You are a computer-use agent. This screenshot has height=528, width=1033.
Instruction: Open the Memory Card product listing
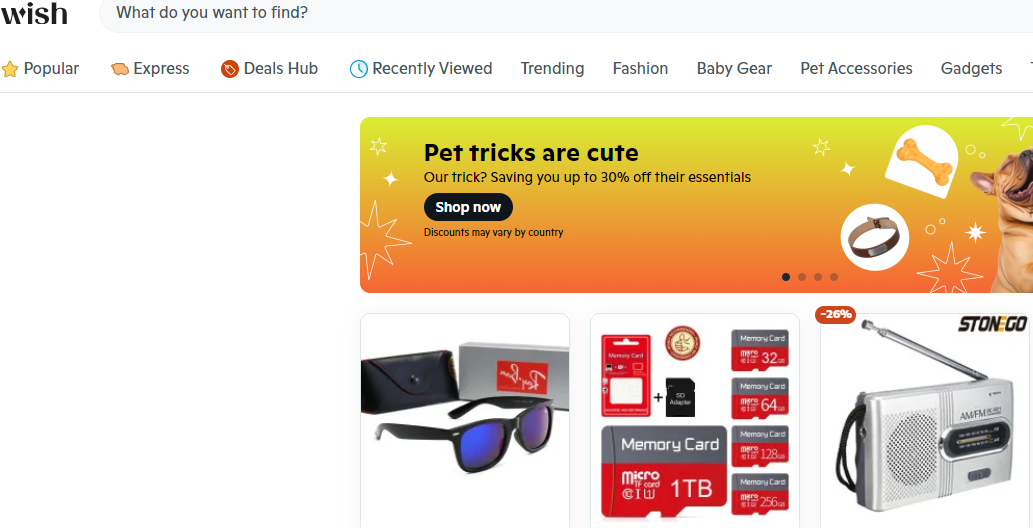695,421
